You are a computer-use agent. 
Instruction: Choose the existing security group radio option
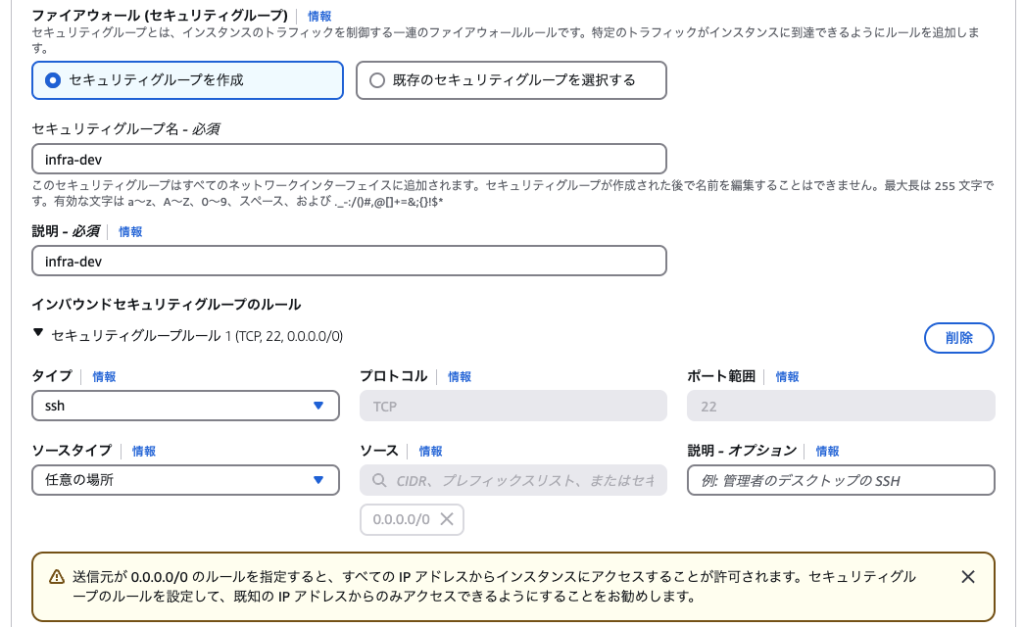click(377, 80)
